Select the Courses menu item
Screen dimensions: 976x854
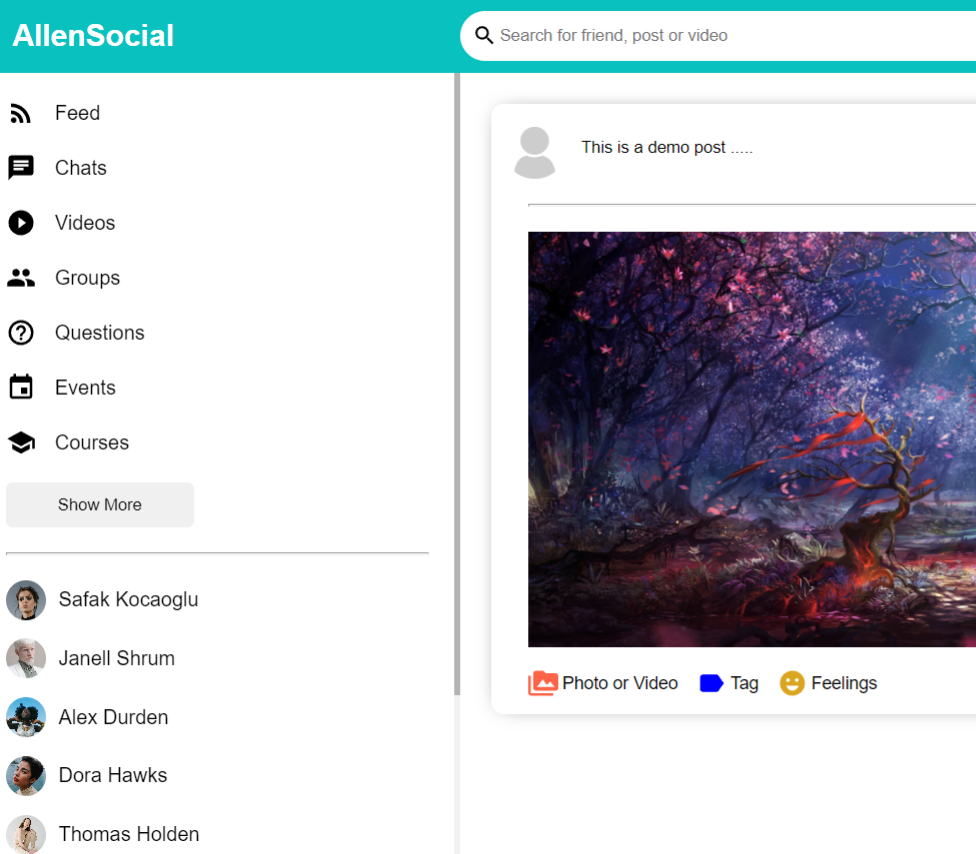pyautogui.click(x=92, y=443)
